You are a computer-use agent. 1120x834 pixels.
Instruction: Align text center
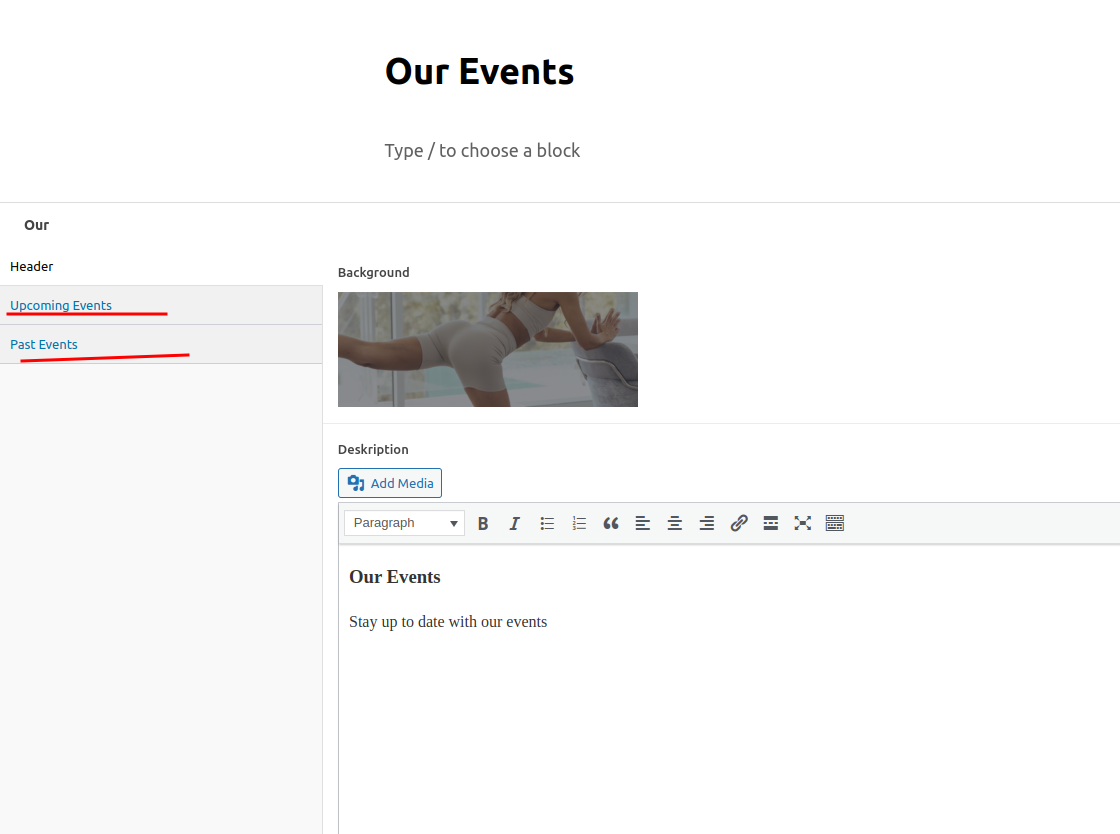pos(674,523)
